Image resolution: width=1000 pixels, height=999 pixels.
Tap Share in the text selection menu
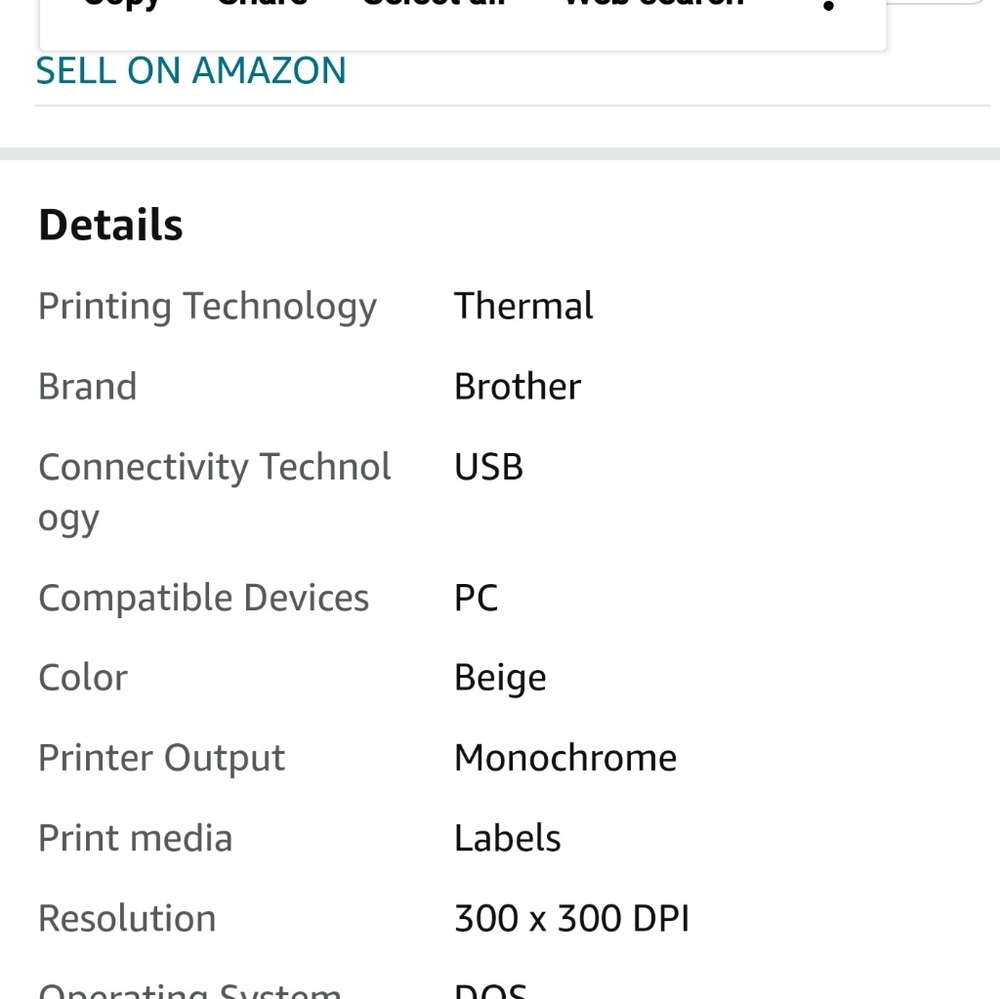(x=262, y=4)
